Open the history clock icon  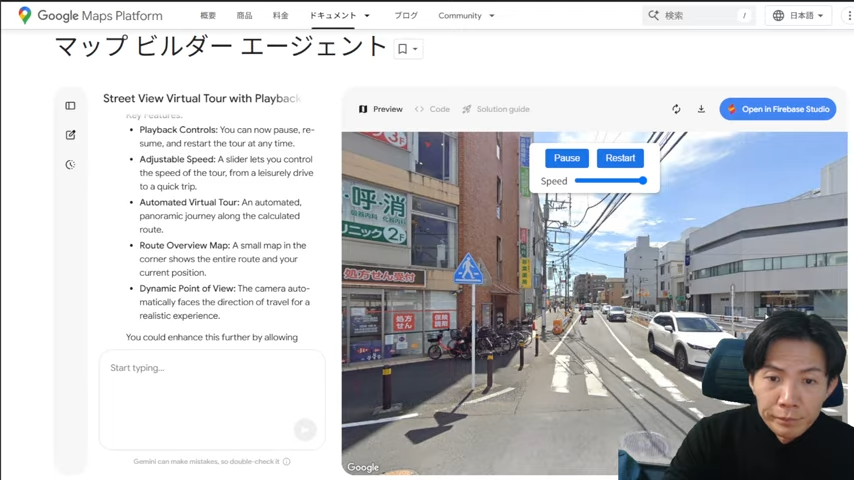70,165
